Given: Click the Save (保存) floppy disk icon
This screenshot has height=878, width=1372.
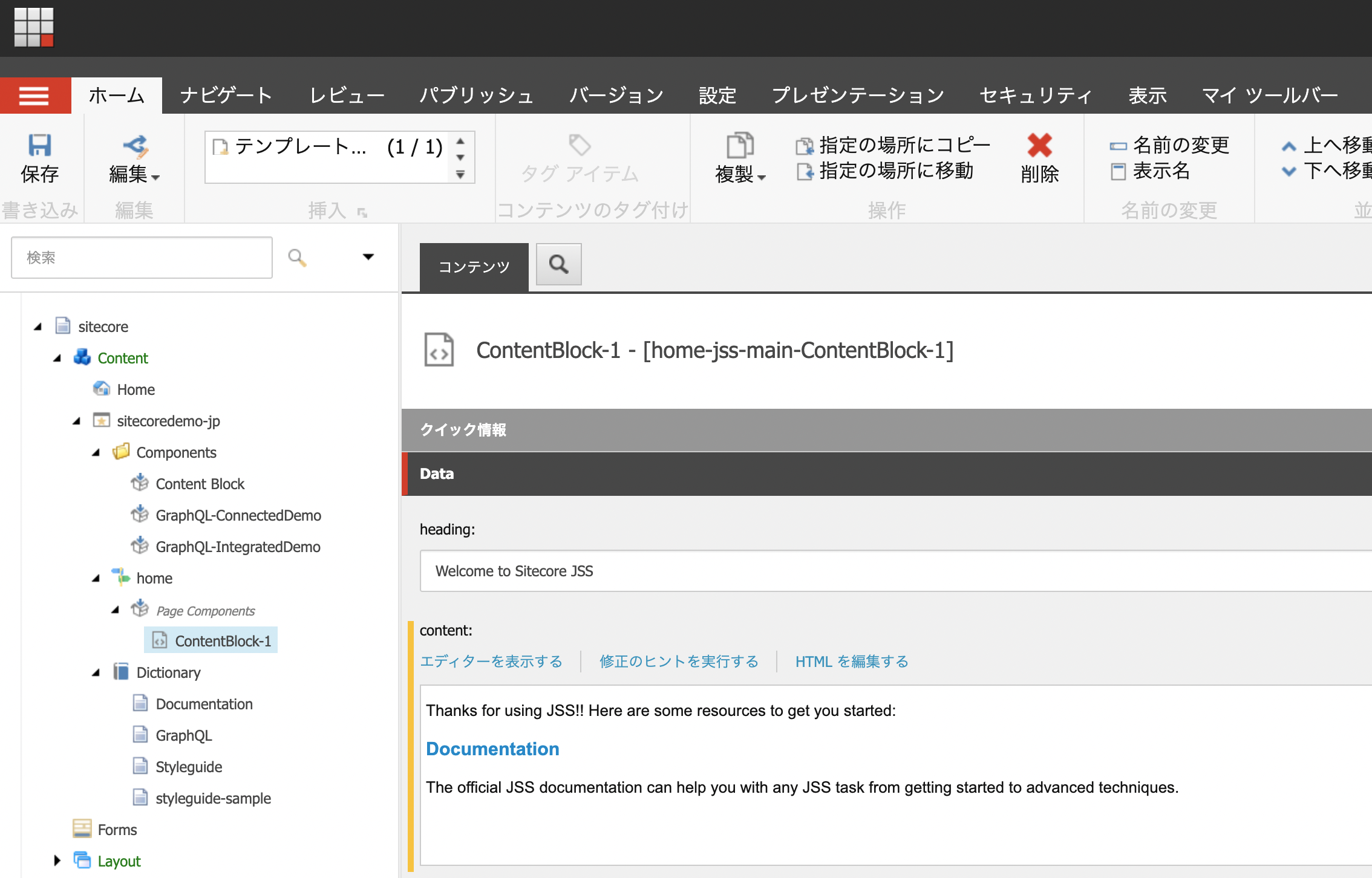Looking at the screenshot, I should point(40,146).
